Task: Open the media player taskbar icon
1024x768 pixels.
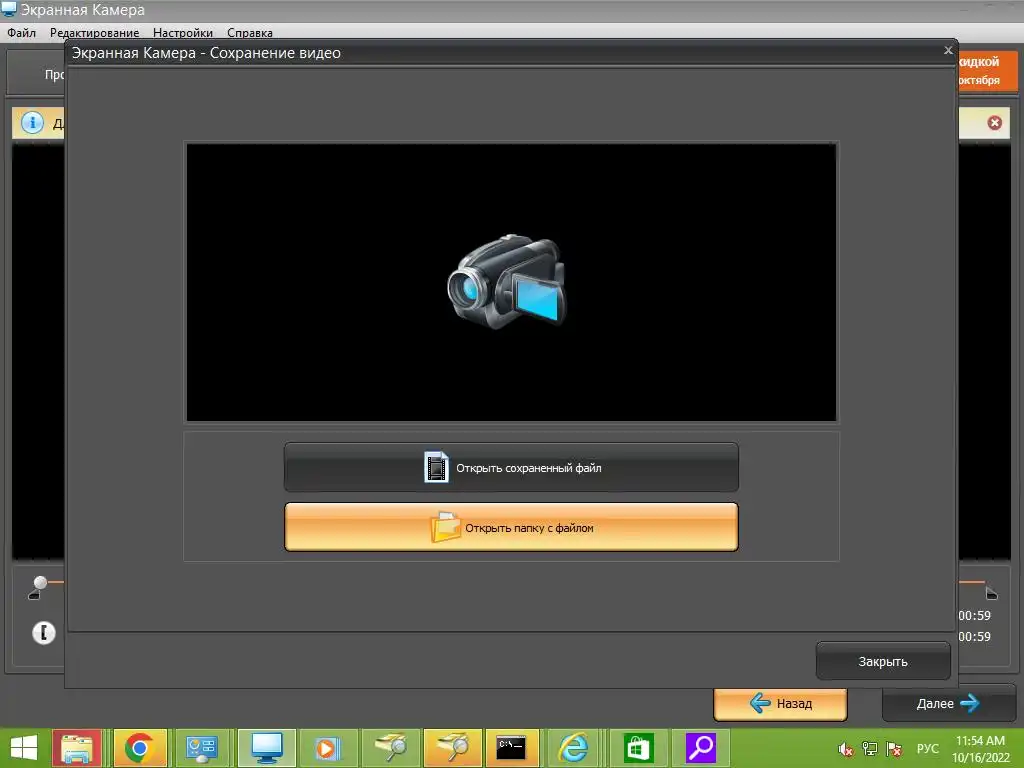Action: tap(326, 748)
